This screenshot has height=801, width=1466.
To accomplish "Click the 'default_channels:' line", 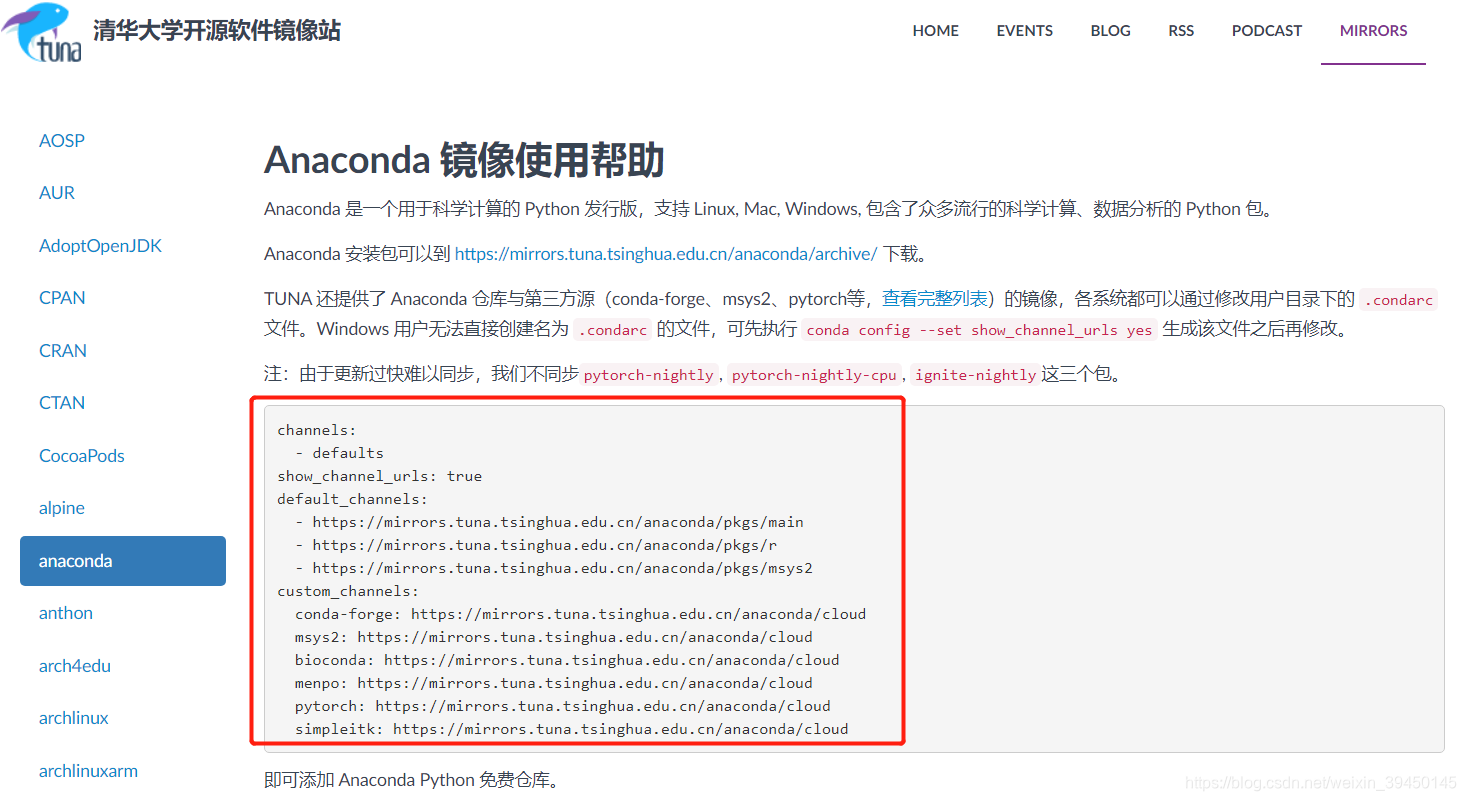I will point(352,499).
